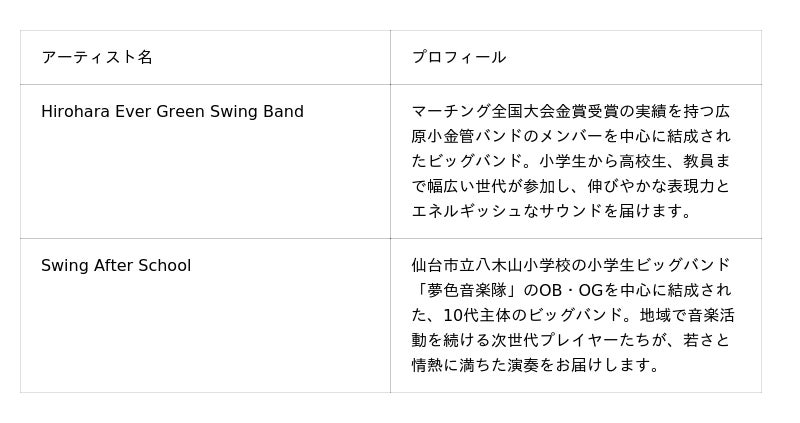Click text エネルギッシュなサウンド in first profile
Screen dimensions: 800x423
coord(507,211)
